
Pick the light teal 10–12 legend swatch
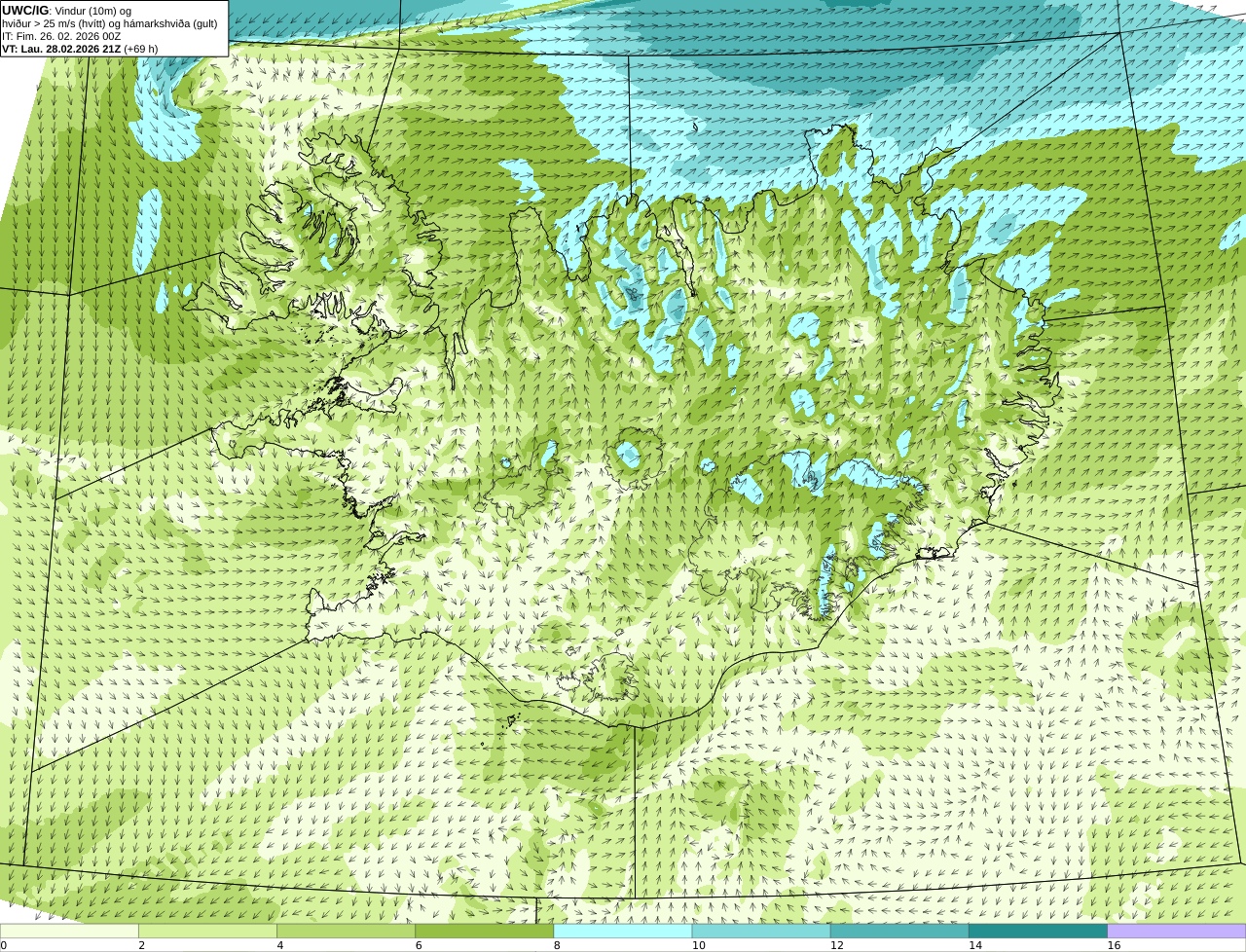(x=761, y=931)
